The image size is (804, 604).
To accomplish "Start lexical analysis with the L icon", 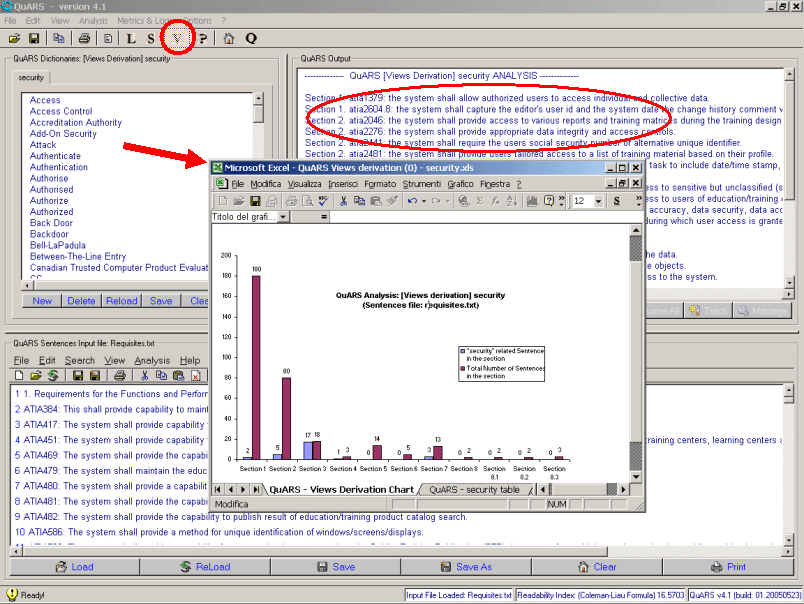I will (131, 38).
